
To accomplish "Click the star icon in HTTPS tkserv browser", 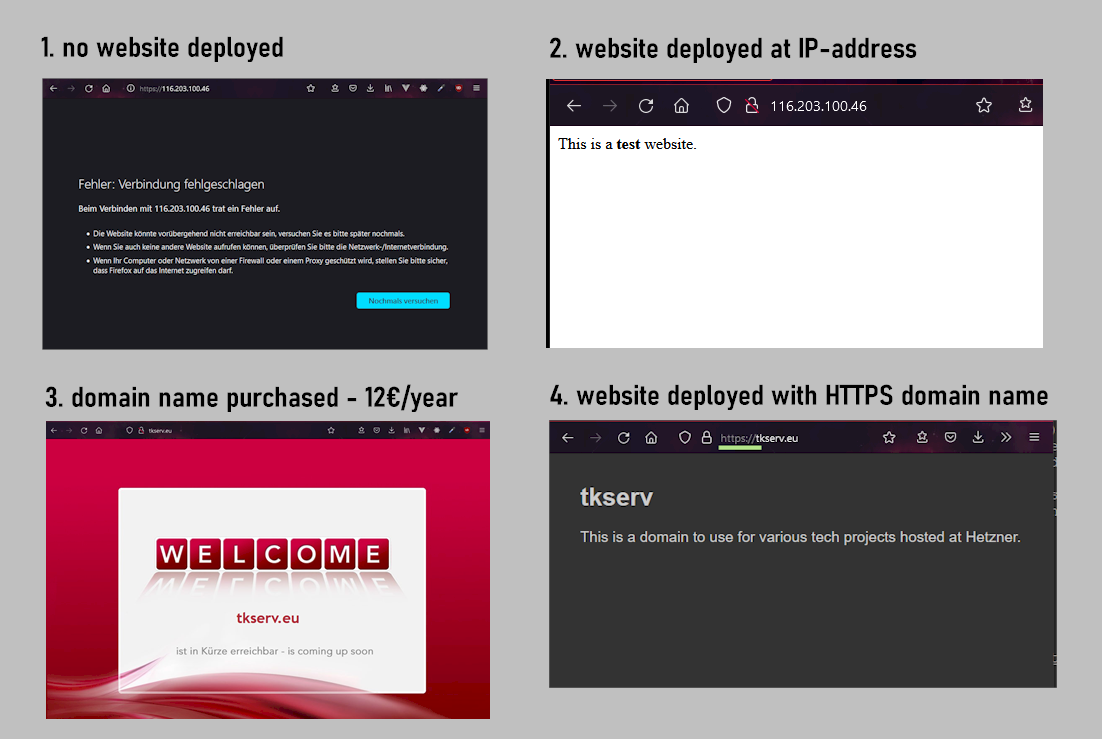I will (x=889, y=438).
